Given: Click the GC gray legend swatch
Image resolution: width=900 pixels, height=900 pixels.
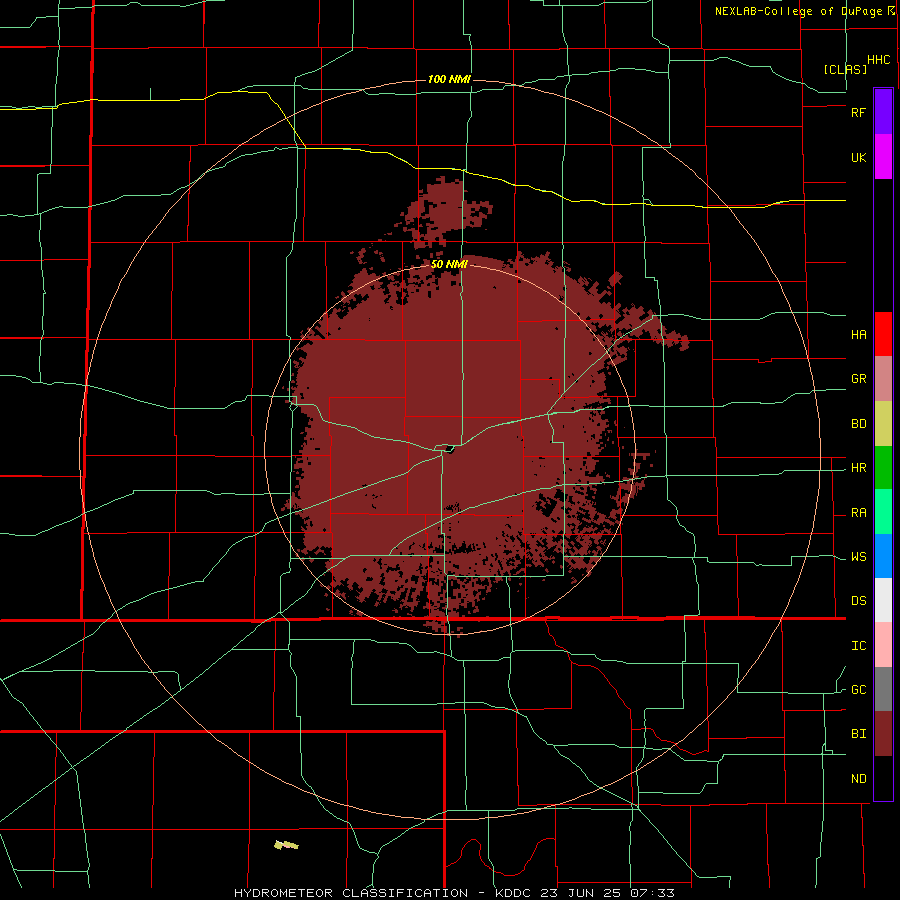Looking at the screenshot, I should (883, 689).
